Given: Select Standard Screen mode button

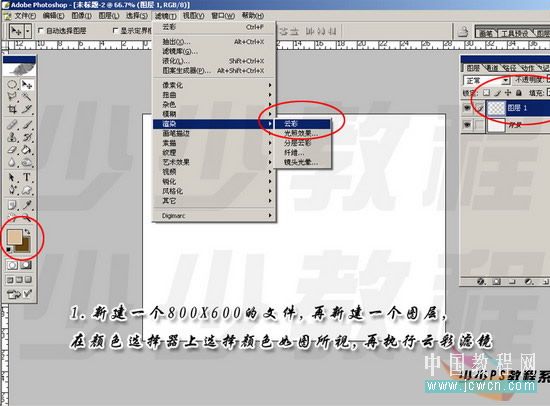Looking at the screenshot, I should [x=10, y=280].
